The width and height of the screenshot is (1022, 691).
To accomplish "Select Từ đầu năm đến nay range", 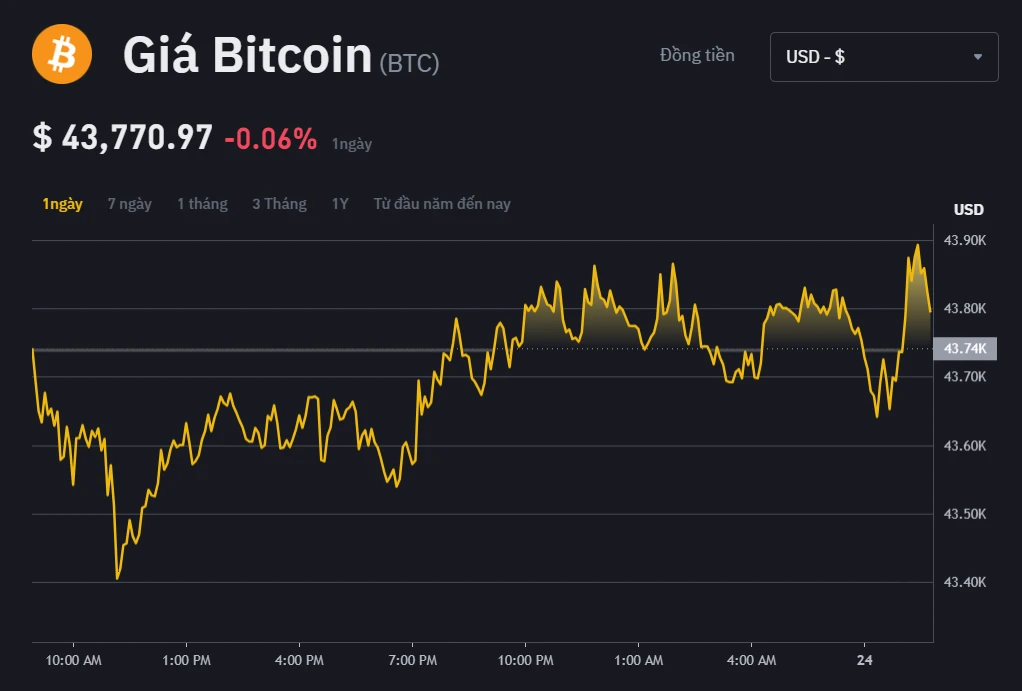I will (x=441, y=204).
